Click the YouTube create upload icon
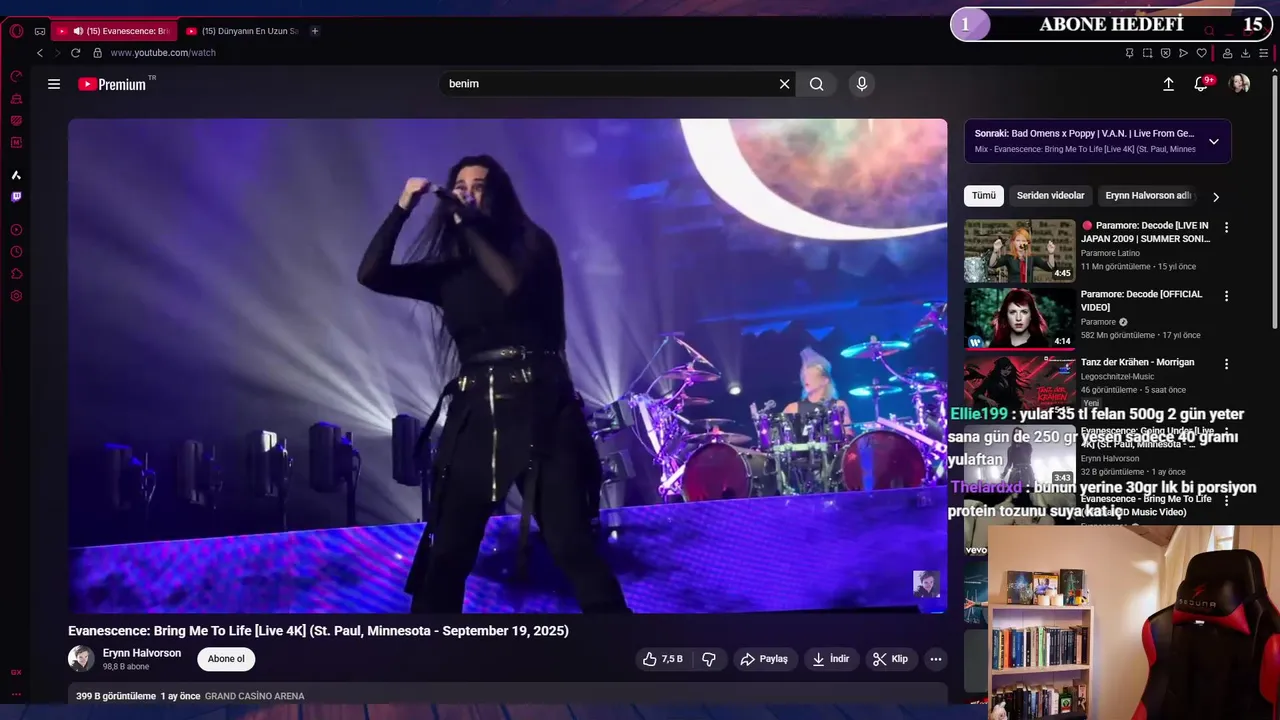Viewport: 1280px width, 720px height. coord(1168,84)
